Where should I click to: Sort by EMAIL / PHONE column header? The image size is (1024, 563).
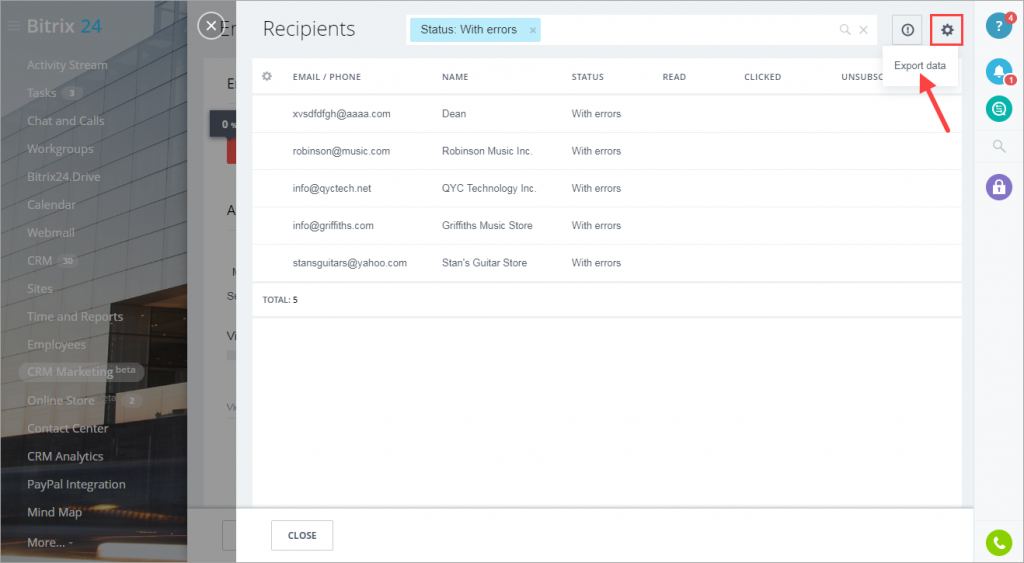(x=327, y=77)
